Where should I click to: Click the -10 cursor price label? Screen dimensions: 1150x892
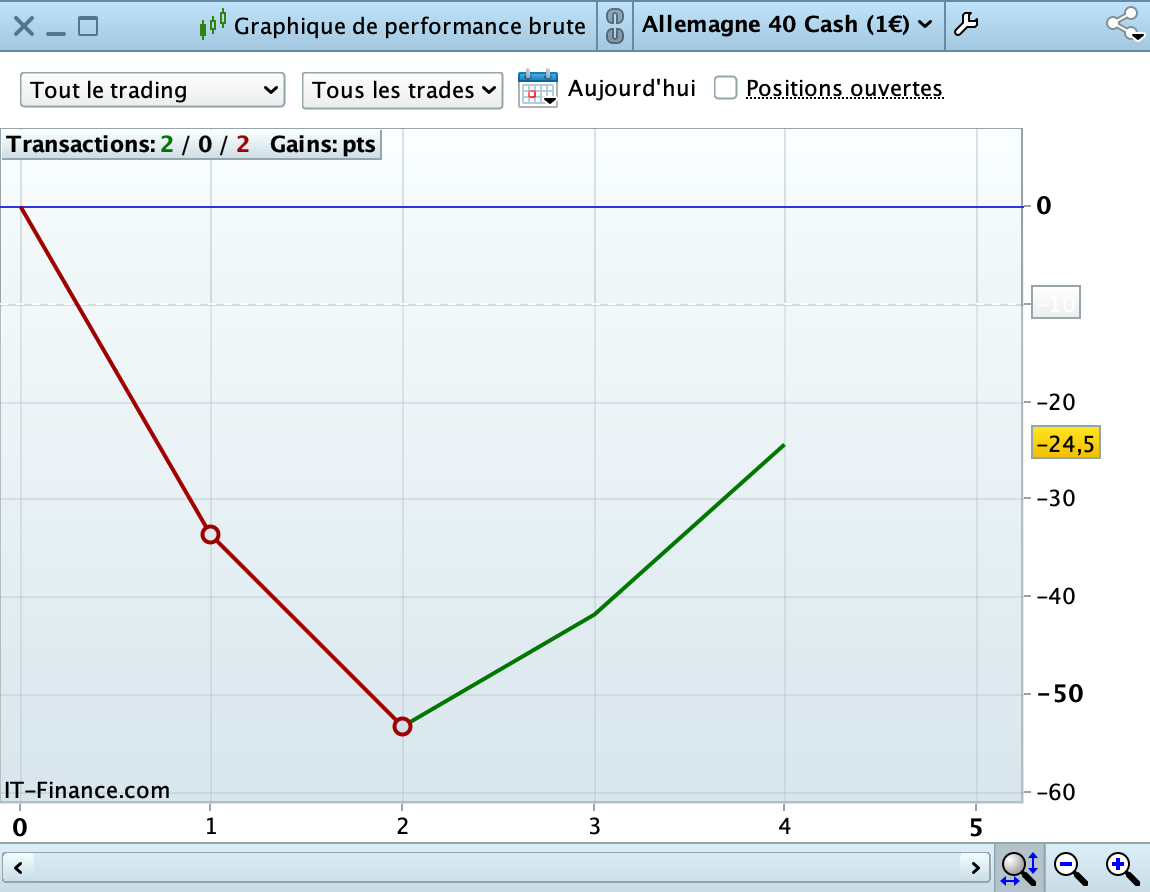pos(1056,302)
